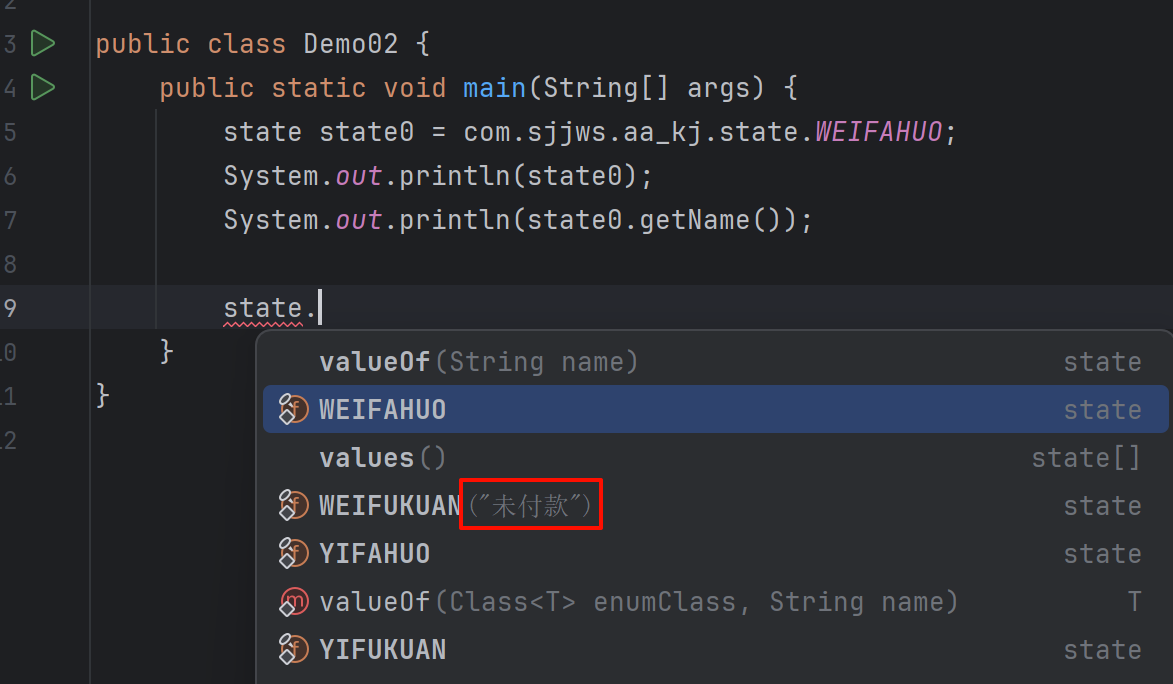Click the field icon next to YIFUKUAN suggestion
The image size is (1173, 684).
pyautogui.click(x=293, y=650)
